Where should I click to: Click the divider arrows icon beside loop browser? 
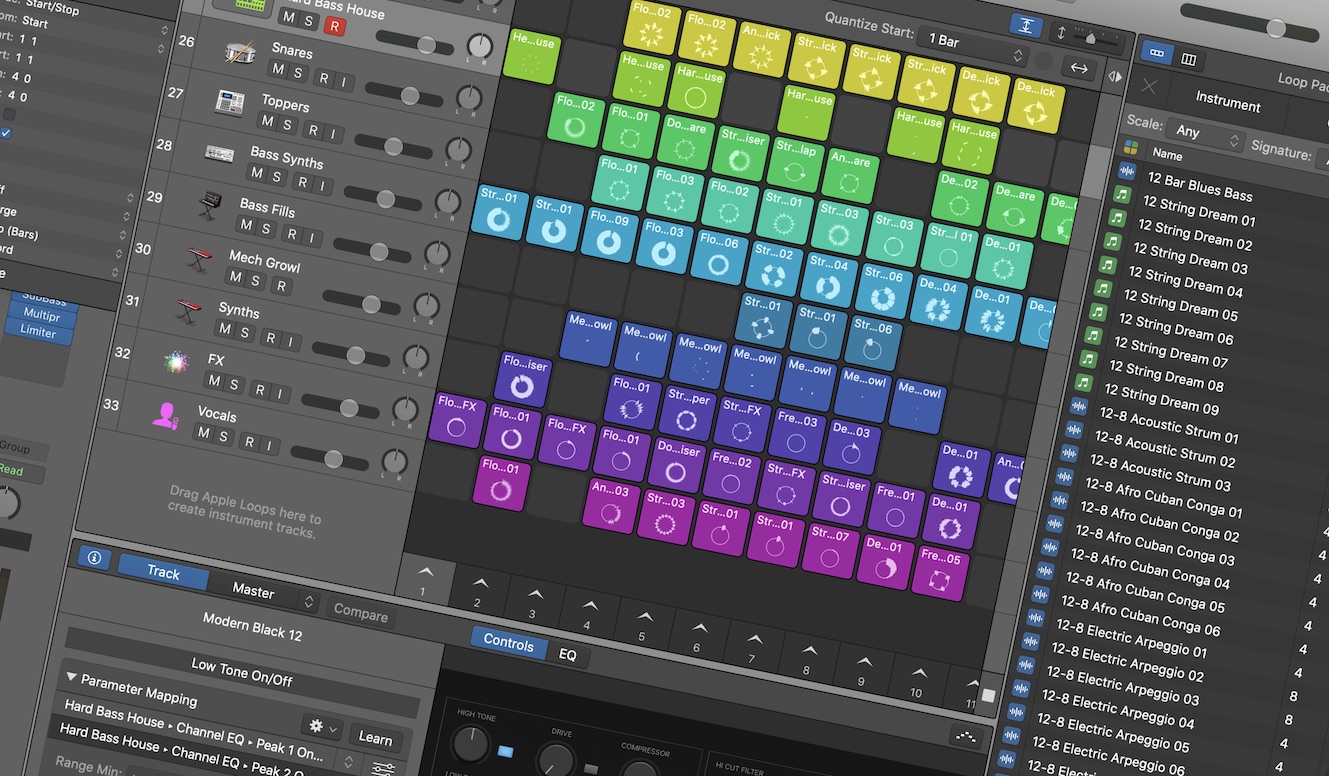[1116, 76]
